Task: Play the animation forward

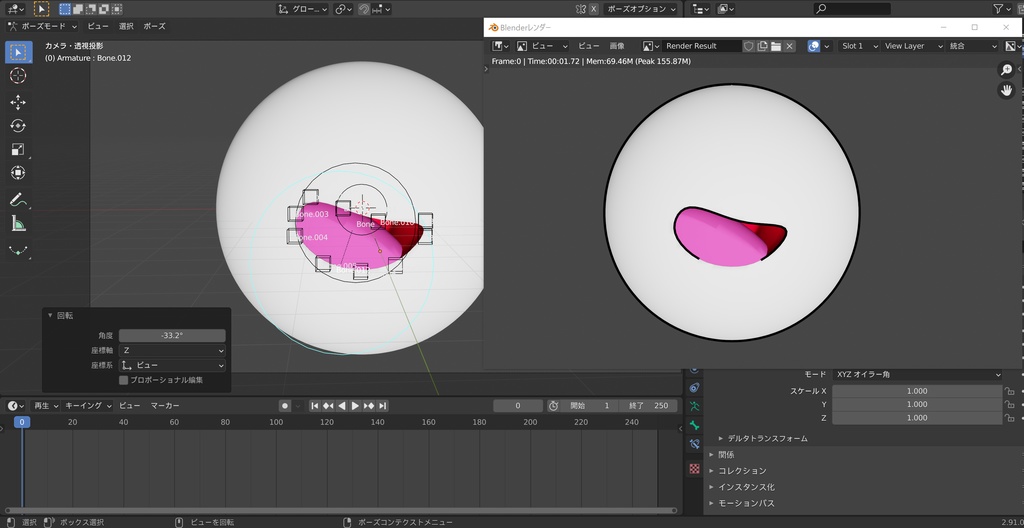Action: point(355,406)
